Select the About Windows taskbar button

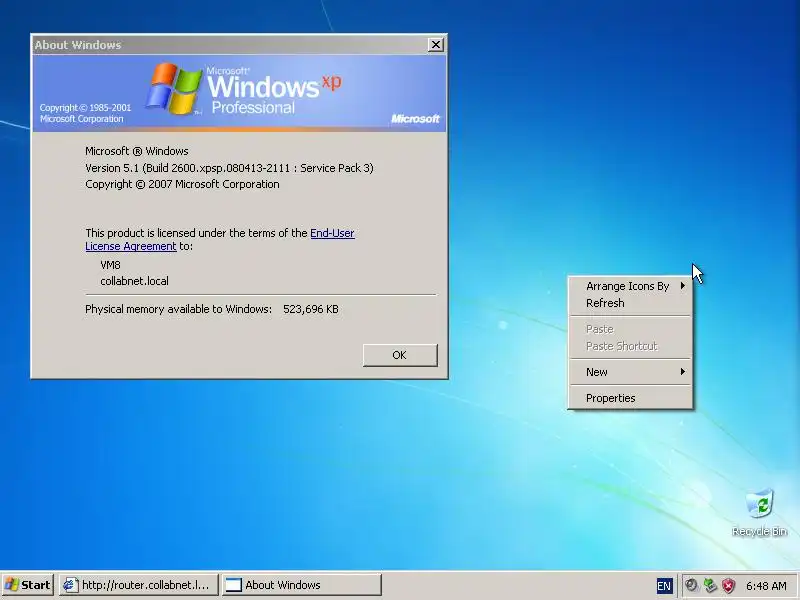click(x=302, y=585)
